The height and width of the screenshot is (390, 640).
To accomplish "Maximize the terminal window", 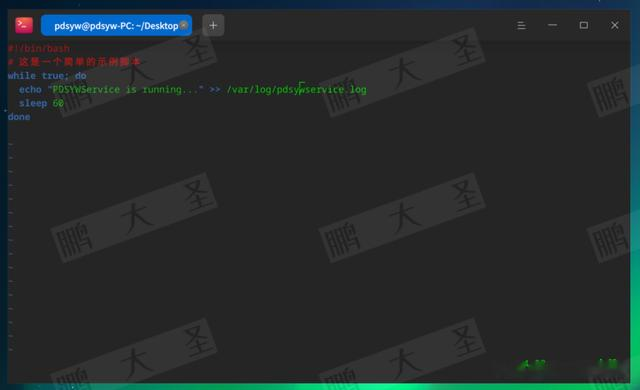I will pos(584,25).
